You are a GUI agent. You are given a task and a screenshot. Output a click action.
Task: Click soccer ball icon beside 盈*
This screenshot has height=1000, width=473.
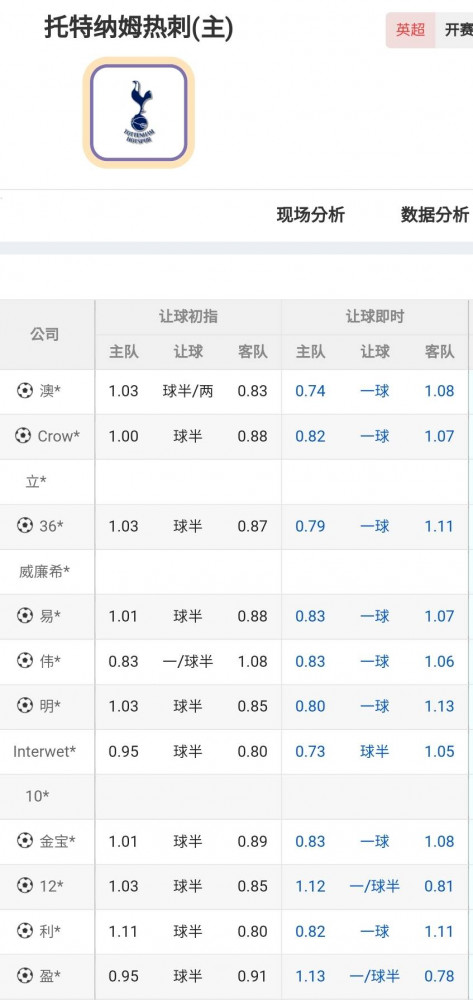[25, 976]
